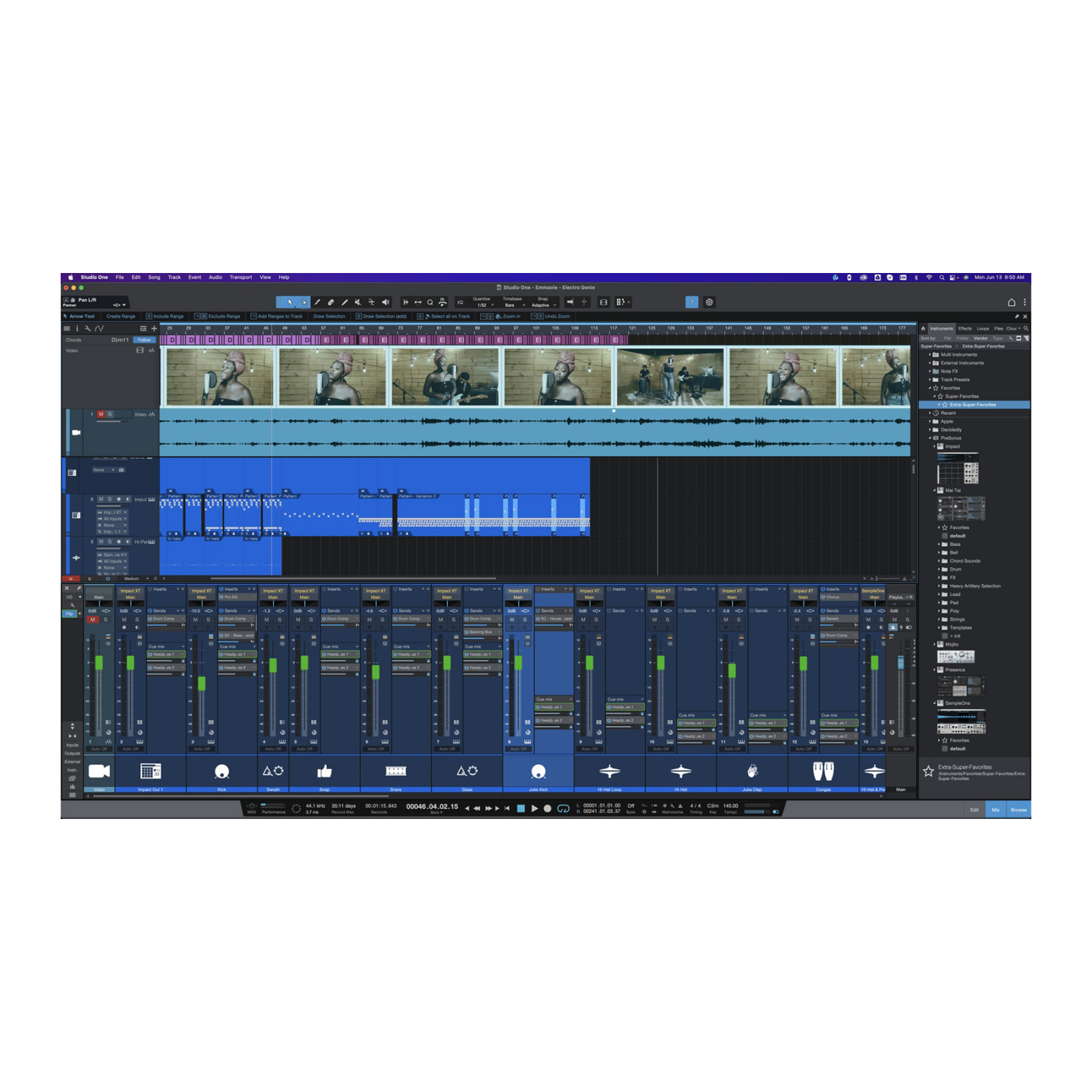The height and width of the screenshot is (1092, 1092).
Task: Solo track 3 Hi-Pan in the arrangement
Action: click(109, 541)
